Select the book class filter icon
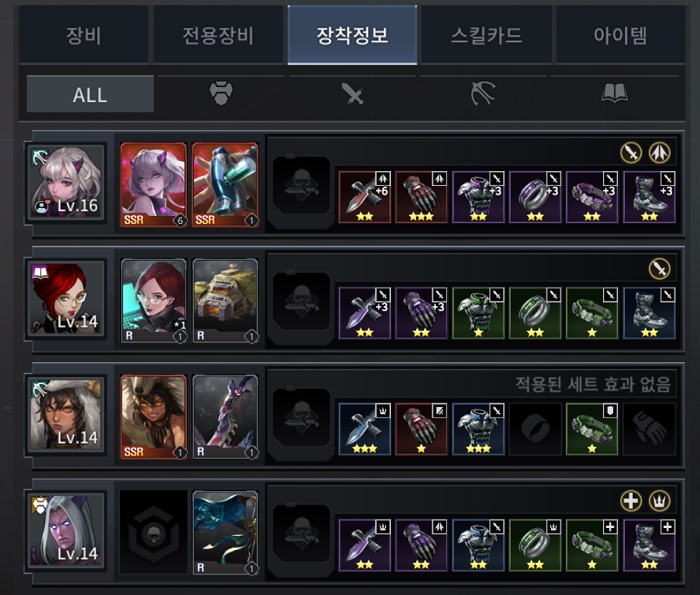700x595 pixels. (614, 94)
